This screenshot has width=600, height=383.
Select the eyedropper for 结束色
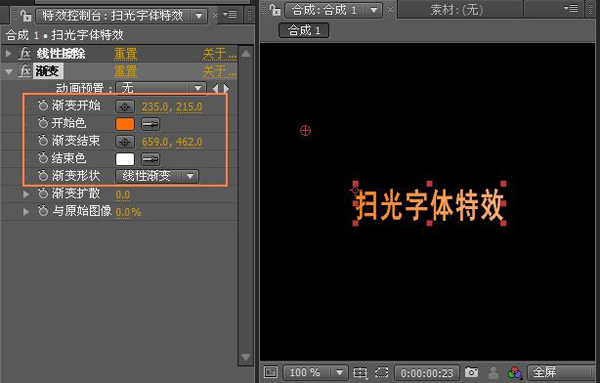click(150, 159)
